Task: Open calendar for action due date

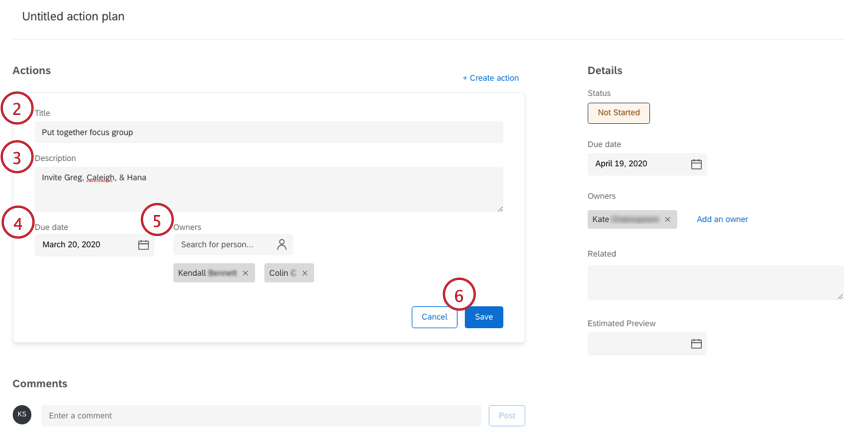Action: (143, 245)
